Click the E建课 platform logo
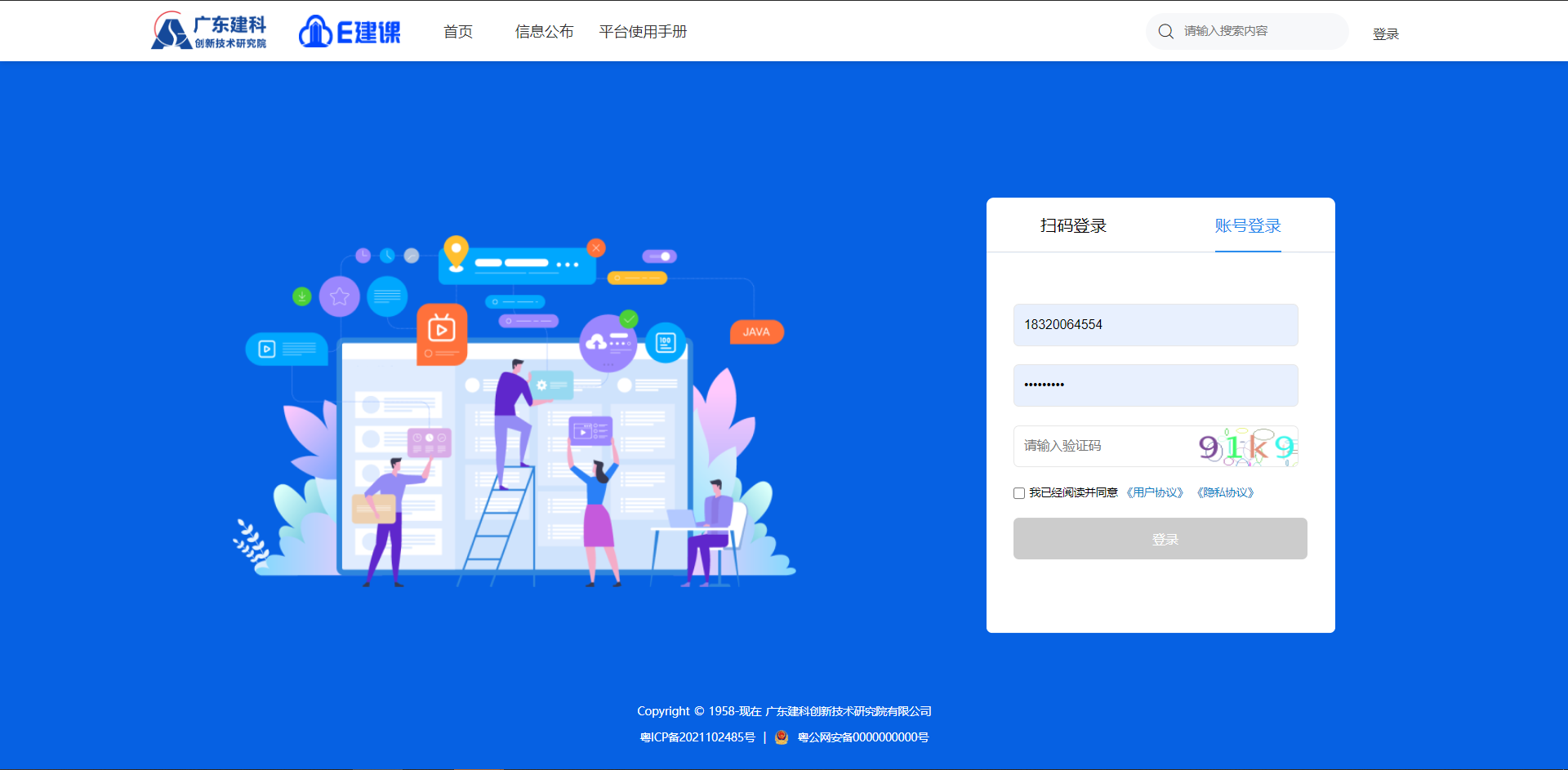 [x=350, y=31]
